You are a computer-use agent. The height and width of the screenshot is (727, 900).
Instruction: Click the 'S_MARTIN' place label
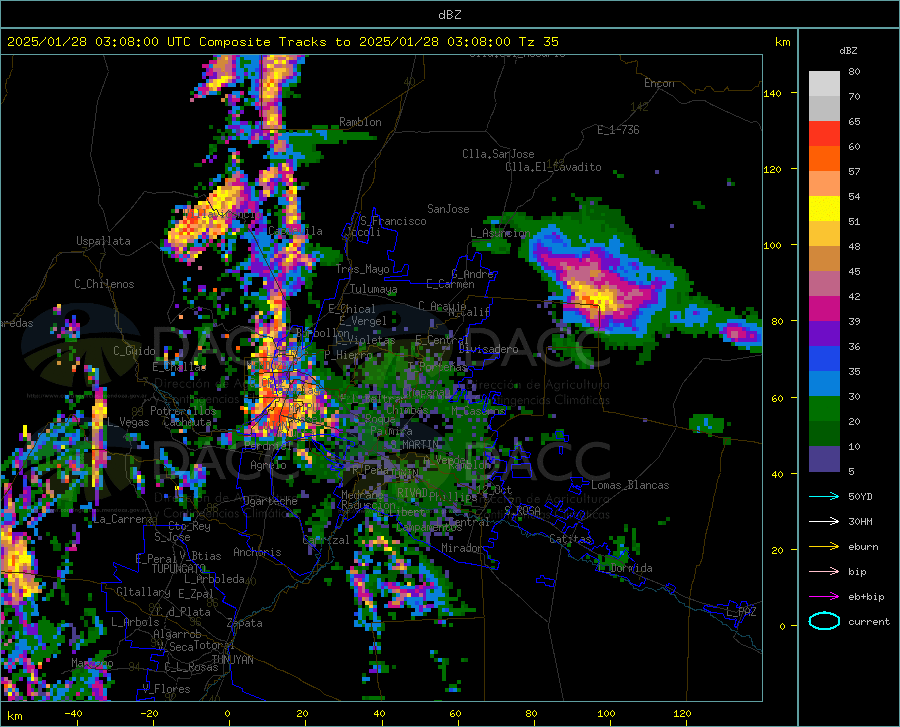click(414, 445)
